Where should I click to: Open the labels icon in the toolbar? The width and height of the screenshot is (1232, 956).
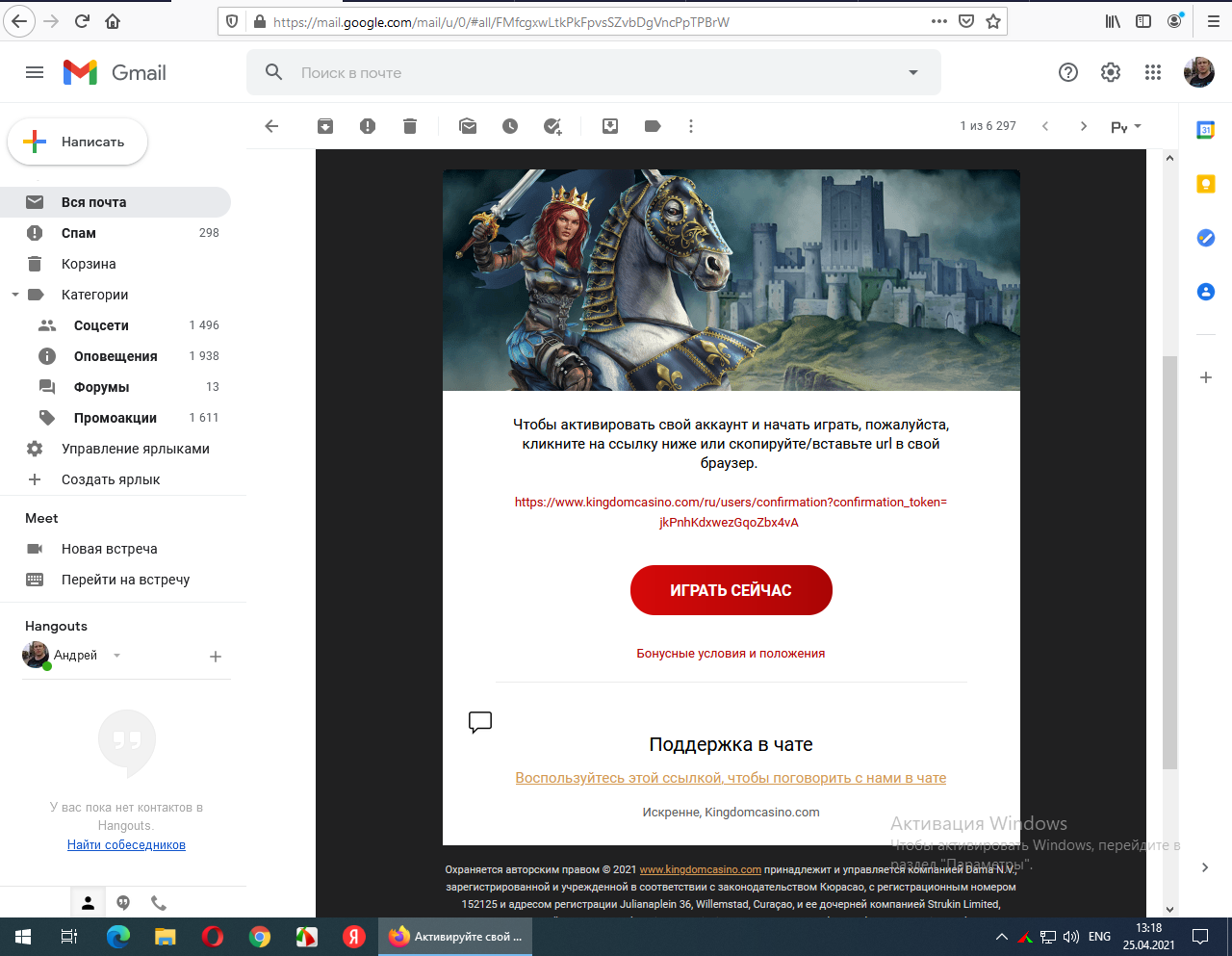pos(653,126)
